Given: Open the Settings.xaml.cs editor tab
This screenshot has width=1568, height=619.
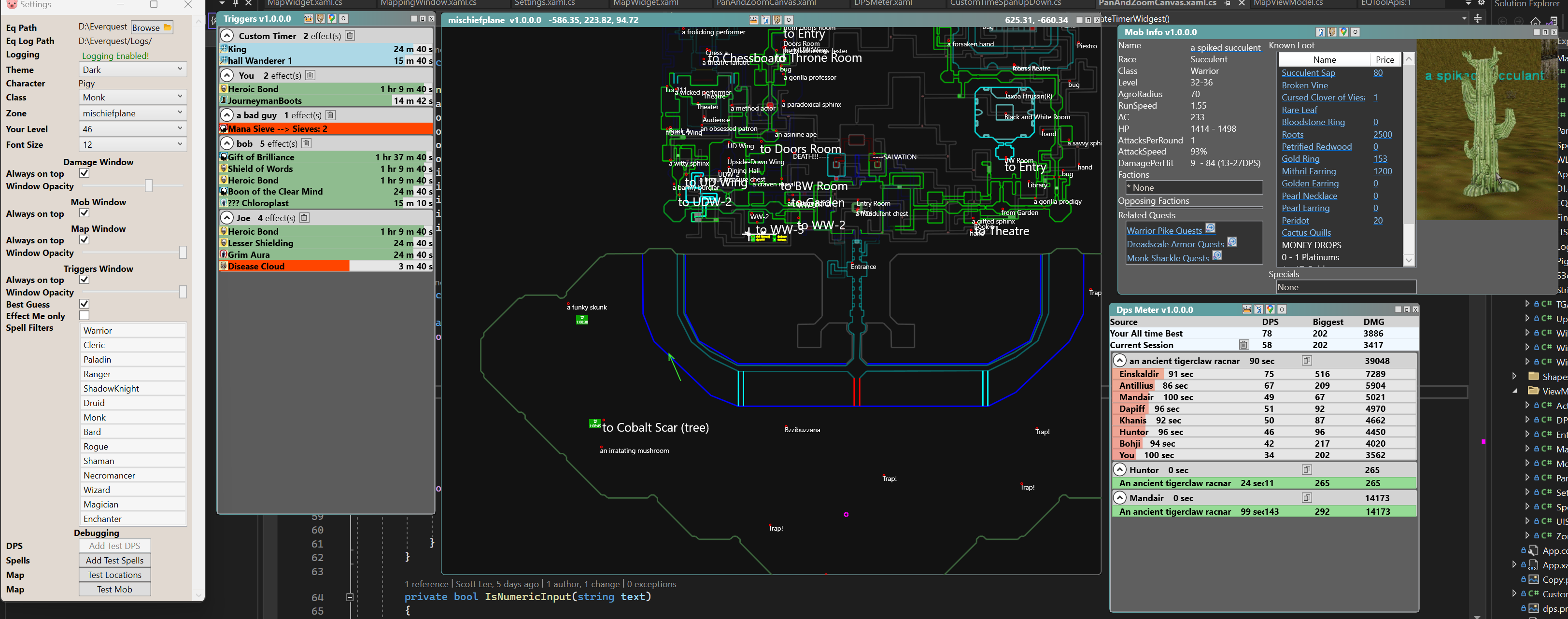Looking at the screenshot, I should click(544, 3).
